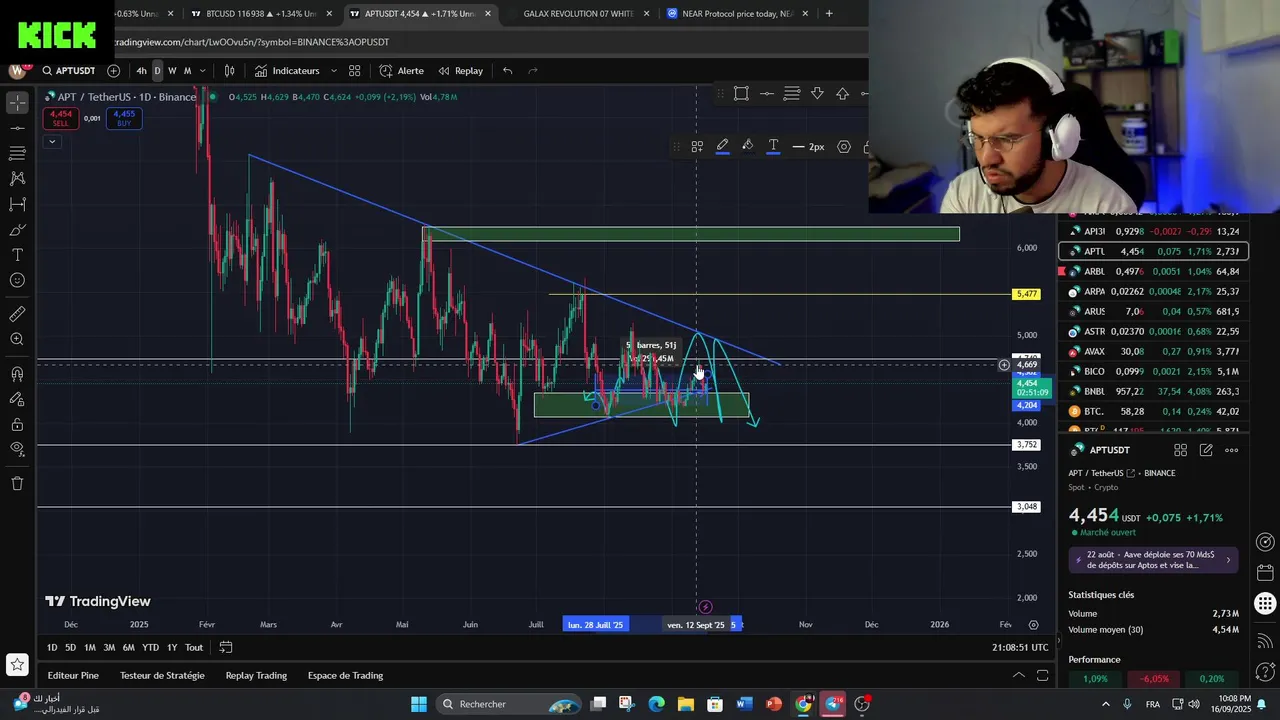Select the Text annotation tool
The width and height of the screenshot is (1280, 720).
[17, 255]
